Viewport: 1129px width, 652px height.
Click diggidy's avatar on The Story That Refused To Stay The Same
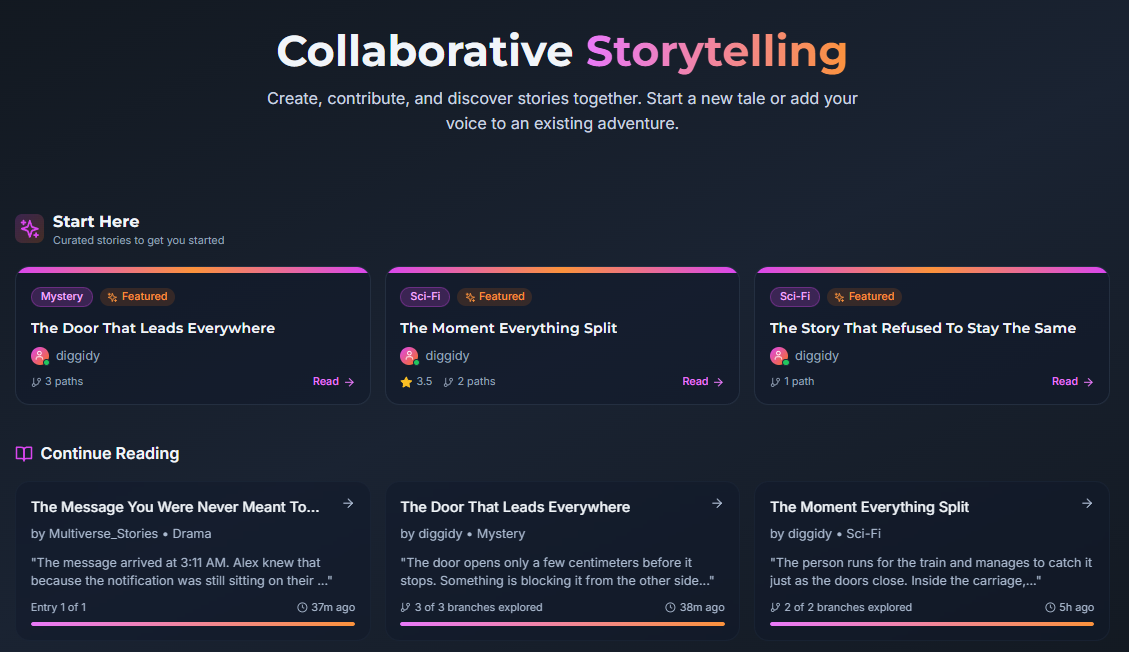tap(779, 355)
